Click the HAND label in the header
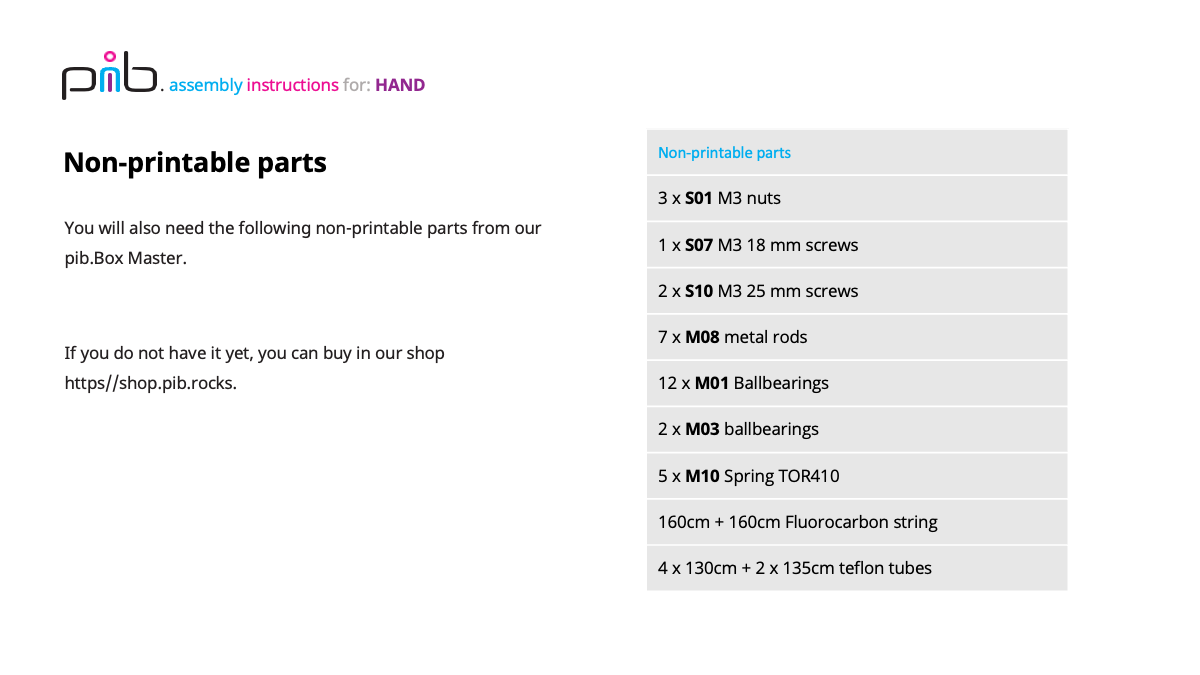 [x=400, y=85]
